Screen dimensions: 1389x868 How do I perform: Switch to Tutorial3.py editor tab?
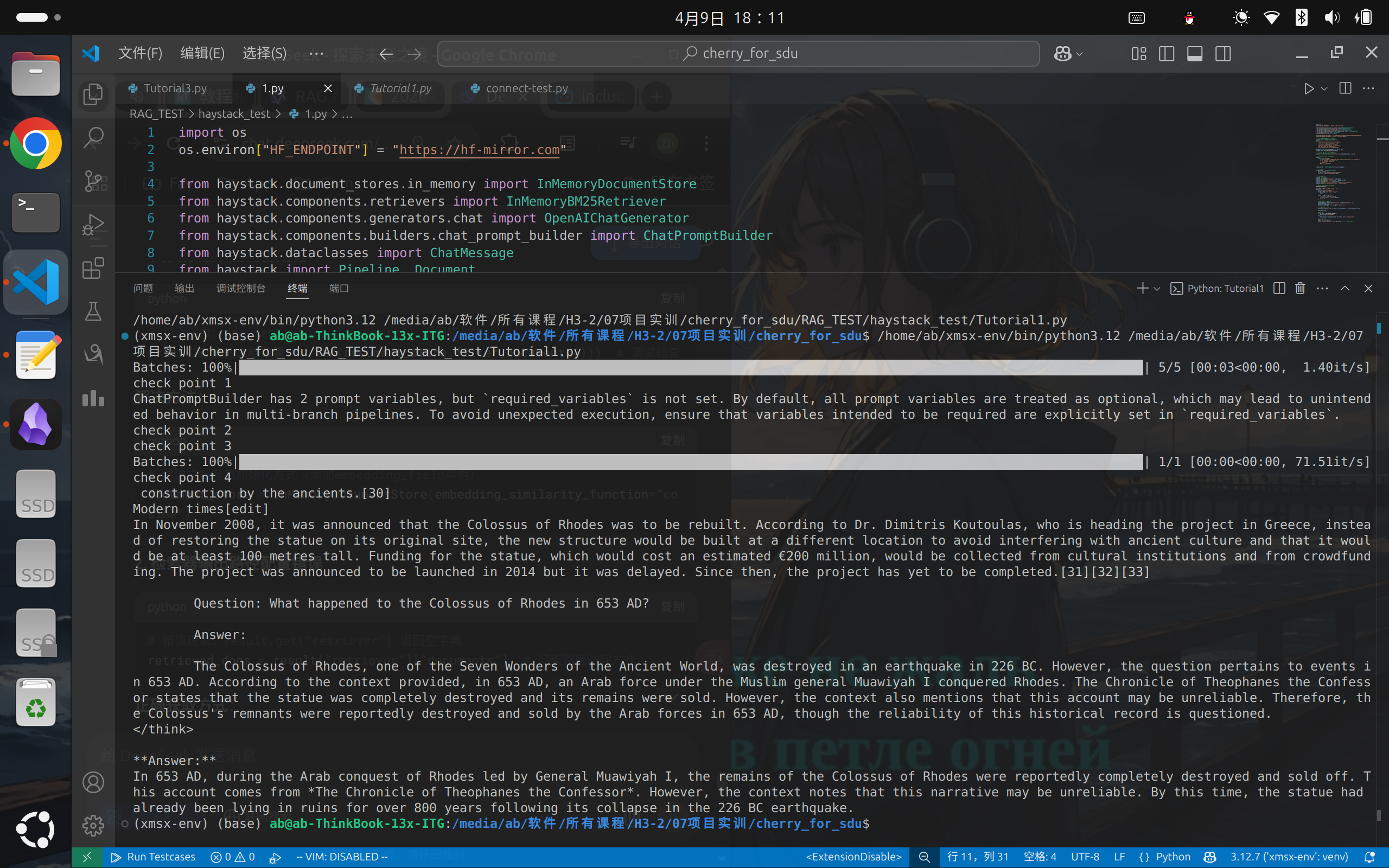click(x=175, y=88)
